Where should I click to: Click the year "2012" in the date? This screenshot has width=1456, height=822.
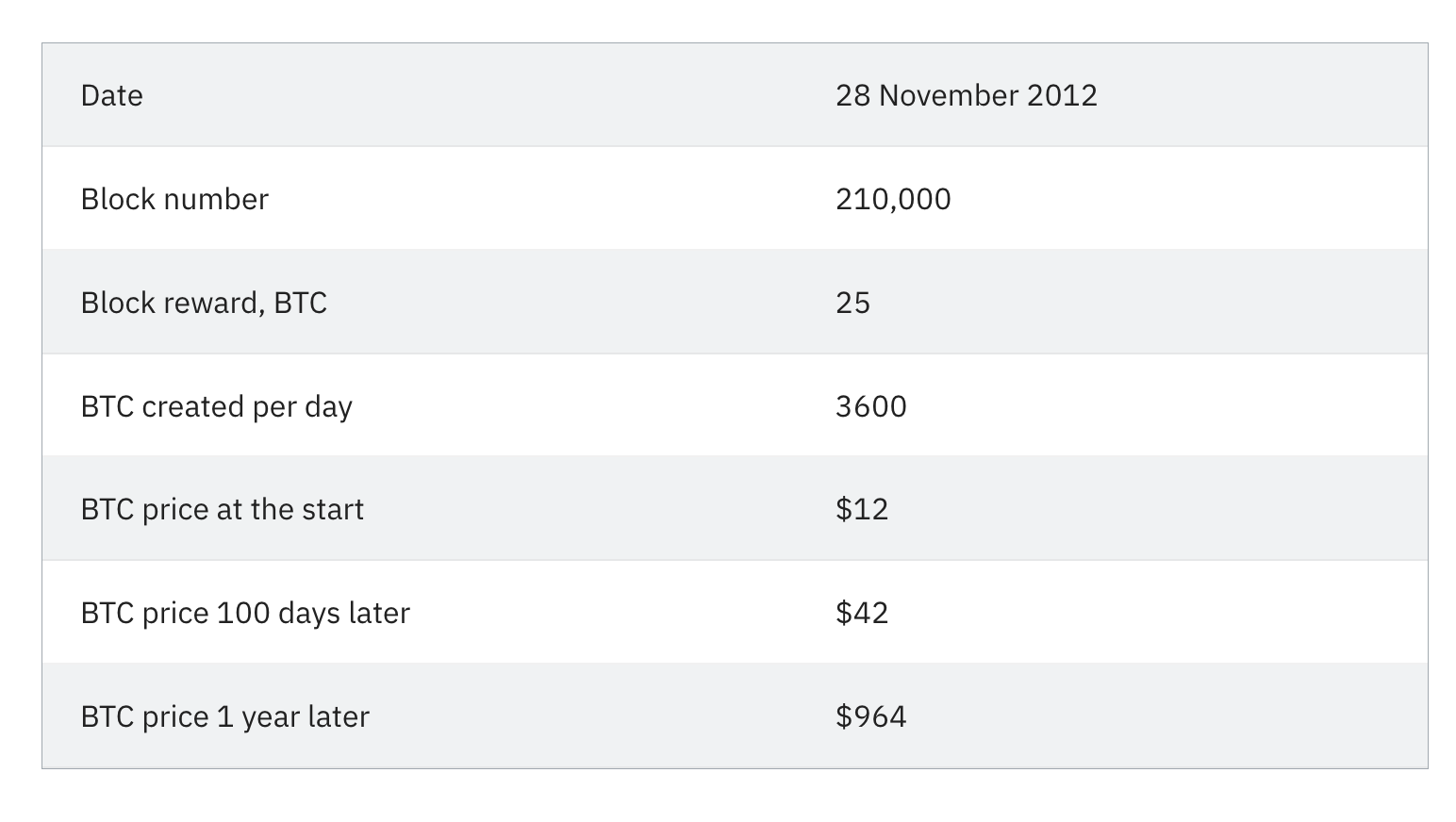pyautogui.click(x=1062, y=95)
